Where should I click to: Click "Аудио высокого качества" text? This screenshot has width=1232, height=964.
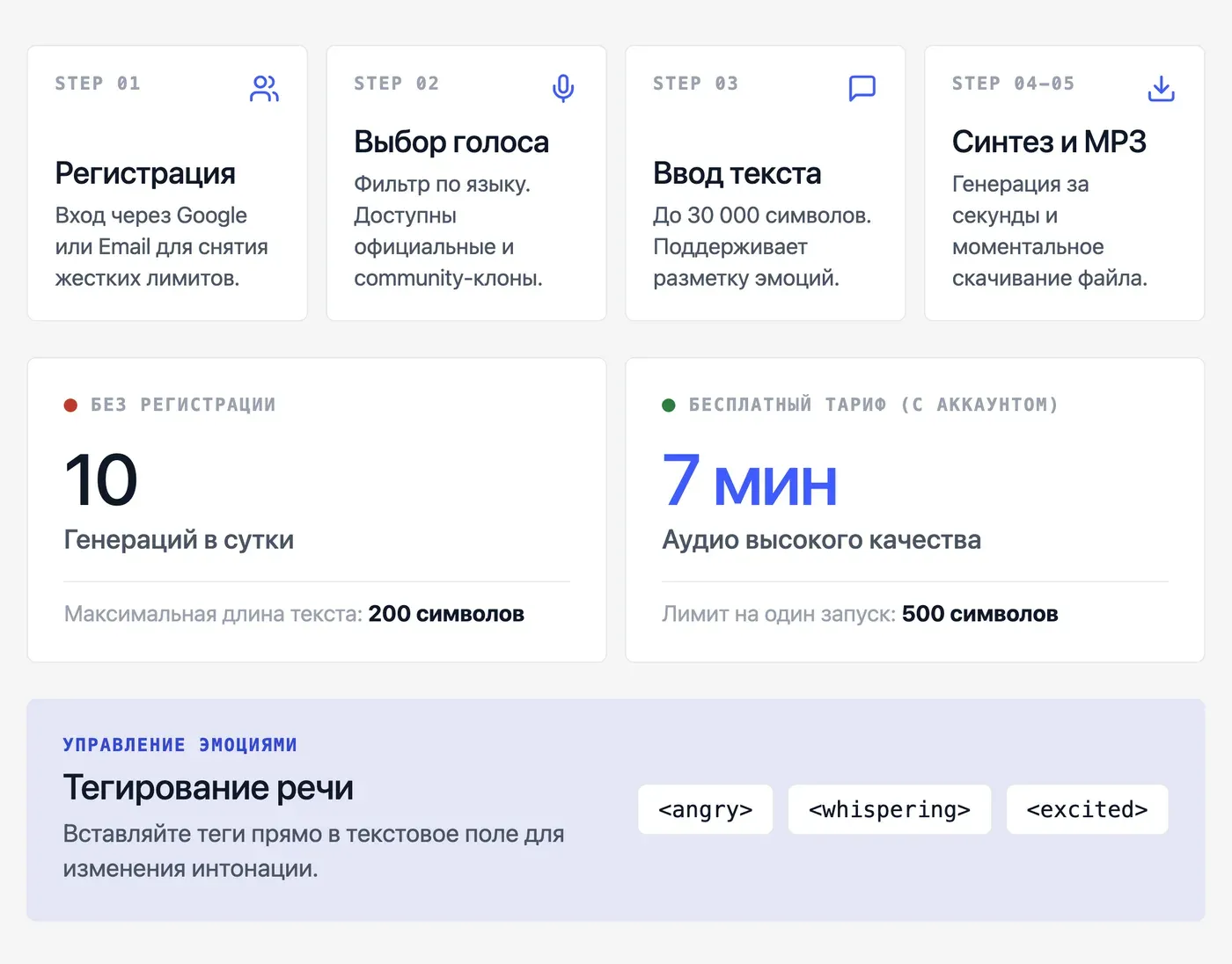822,539
